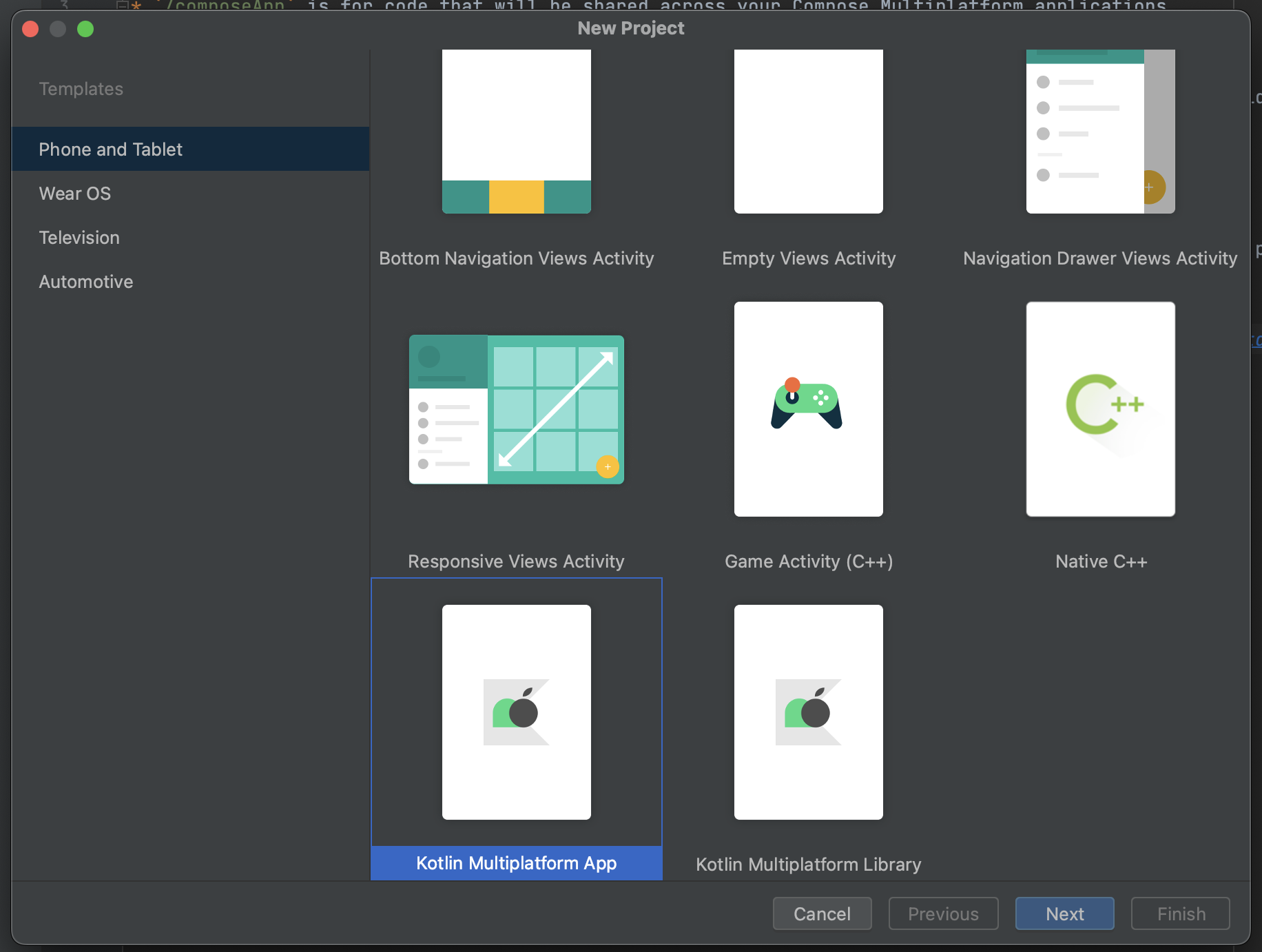This screenshot has width=1262, height=952.
Task: Select the Navigation Drawer Views Activity template
Action: tap(1099, 132)
